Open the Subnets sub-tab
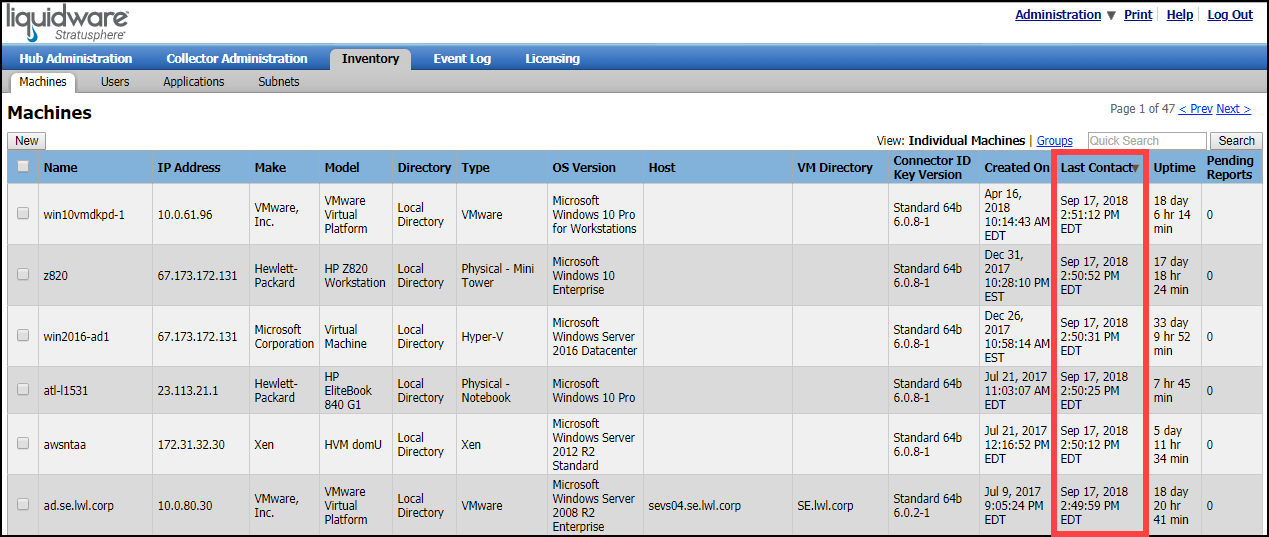Viewport: 1269px width, 537px height. click(279, 82)
